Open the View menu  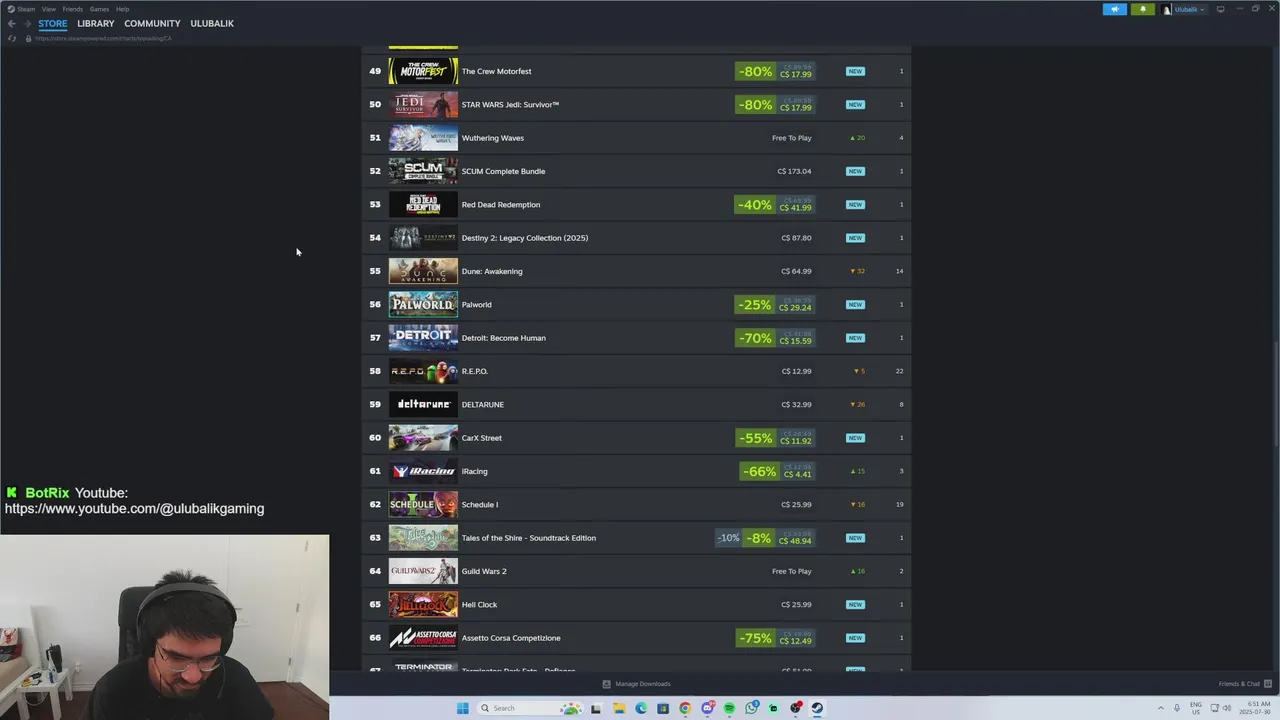click(x=48, y=9)
